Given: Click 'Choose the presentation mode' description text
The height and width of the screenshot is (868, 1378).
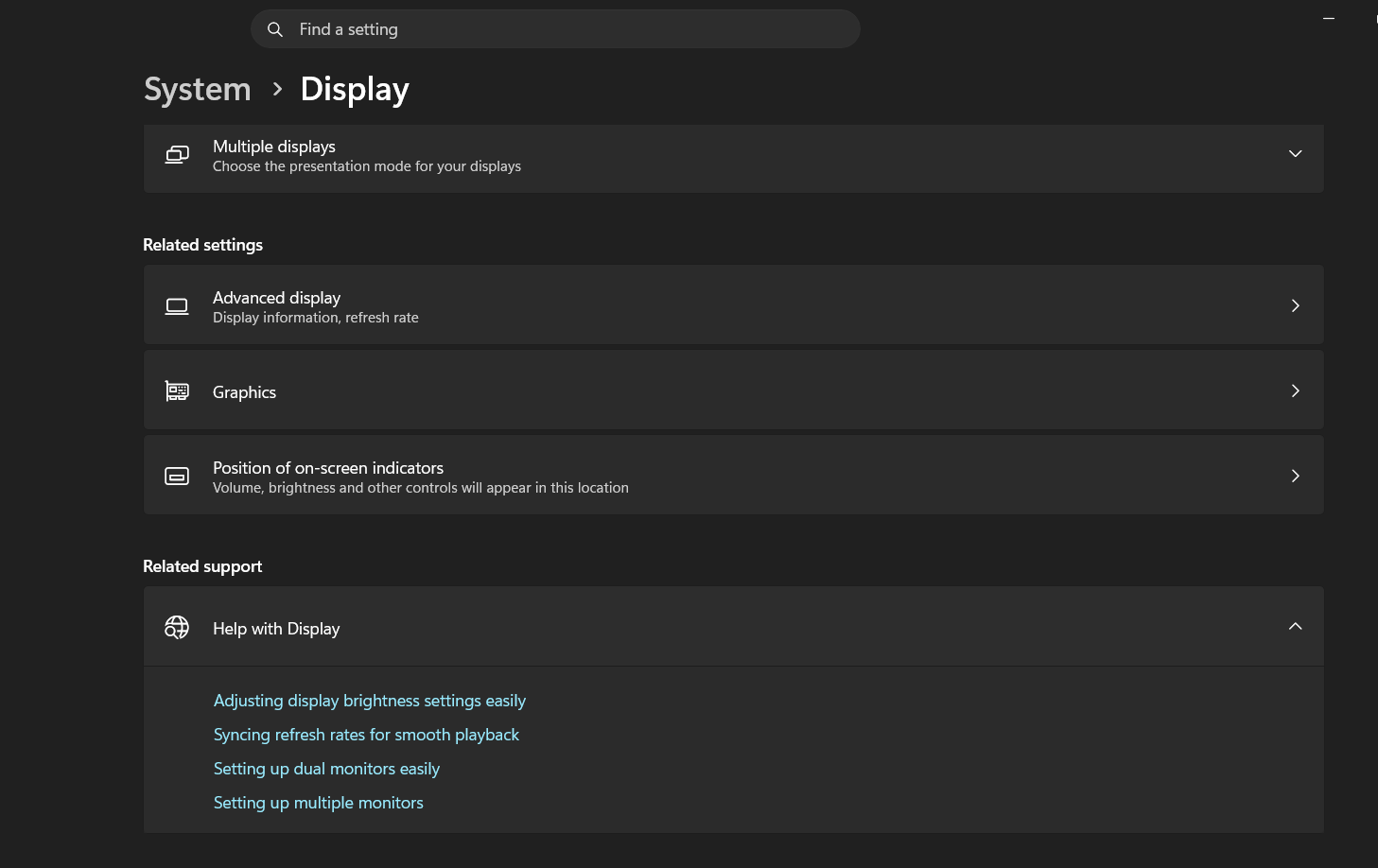Looking at the screenshot, I should [367, 166].
